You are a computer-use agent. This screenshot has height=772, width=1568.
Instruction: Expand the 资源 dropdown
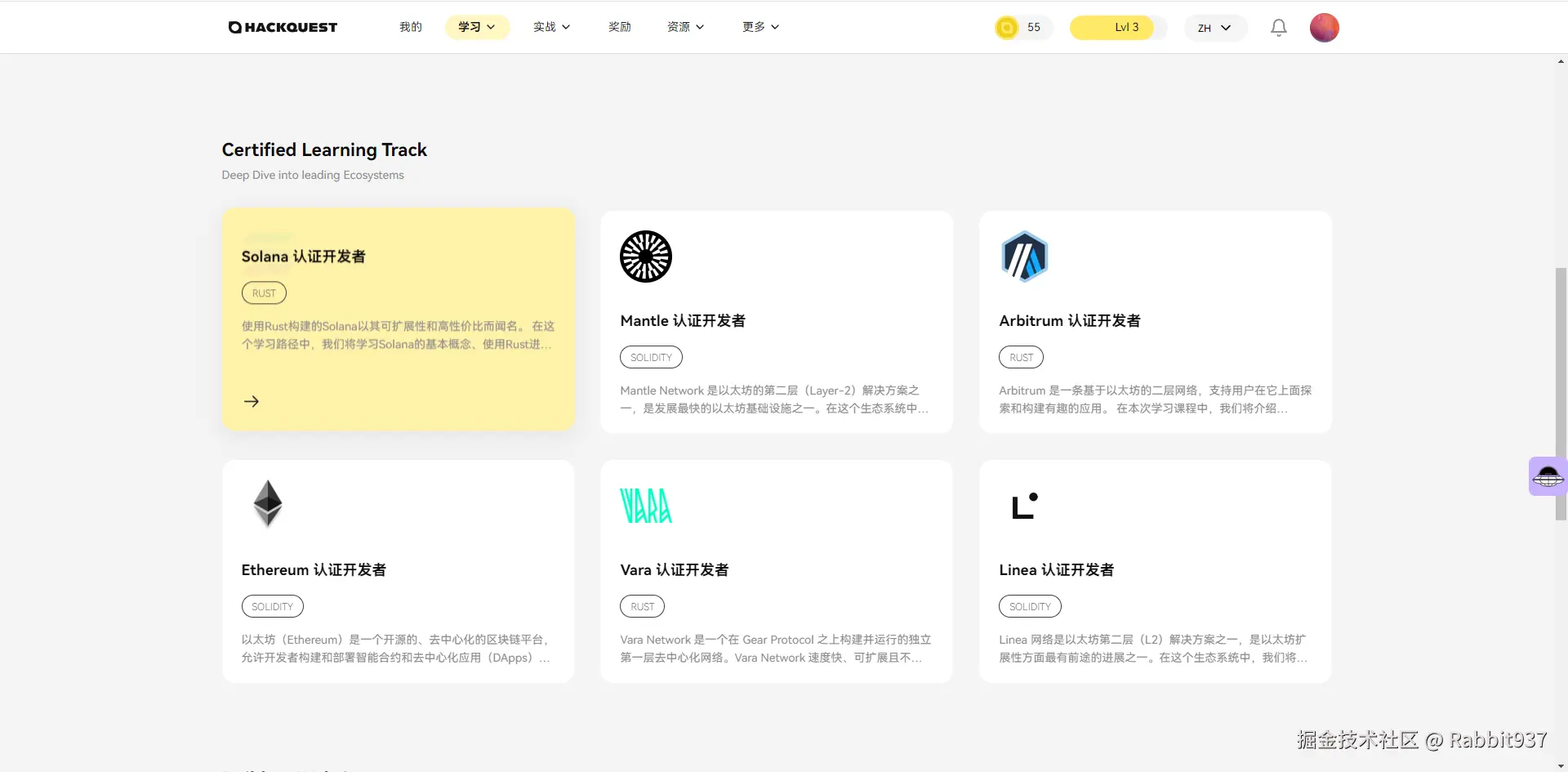coord(685,26)
